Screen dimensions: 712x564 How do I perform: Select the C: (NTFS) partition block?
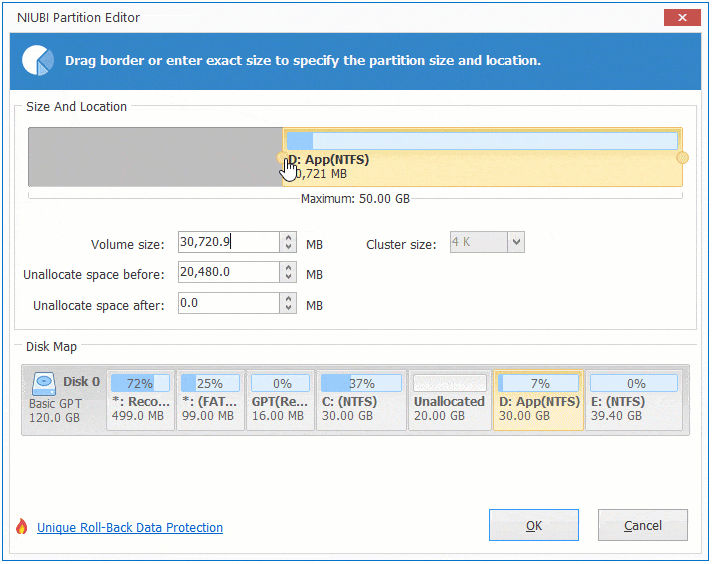click(x=360, y=400)
